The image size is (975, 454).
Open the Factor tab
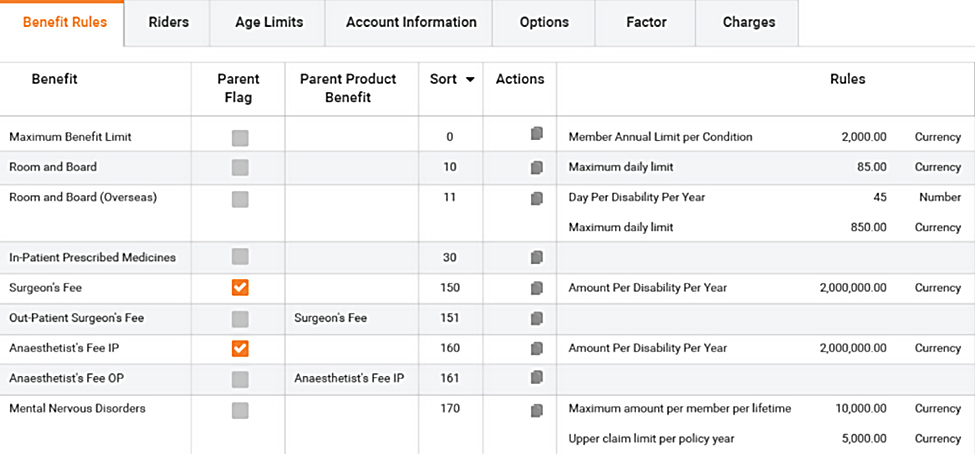tap(645, 22)
